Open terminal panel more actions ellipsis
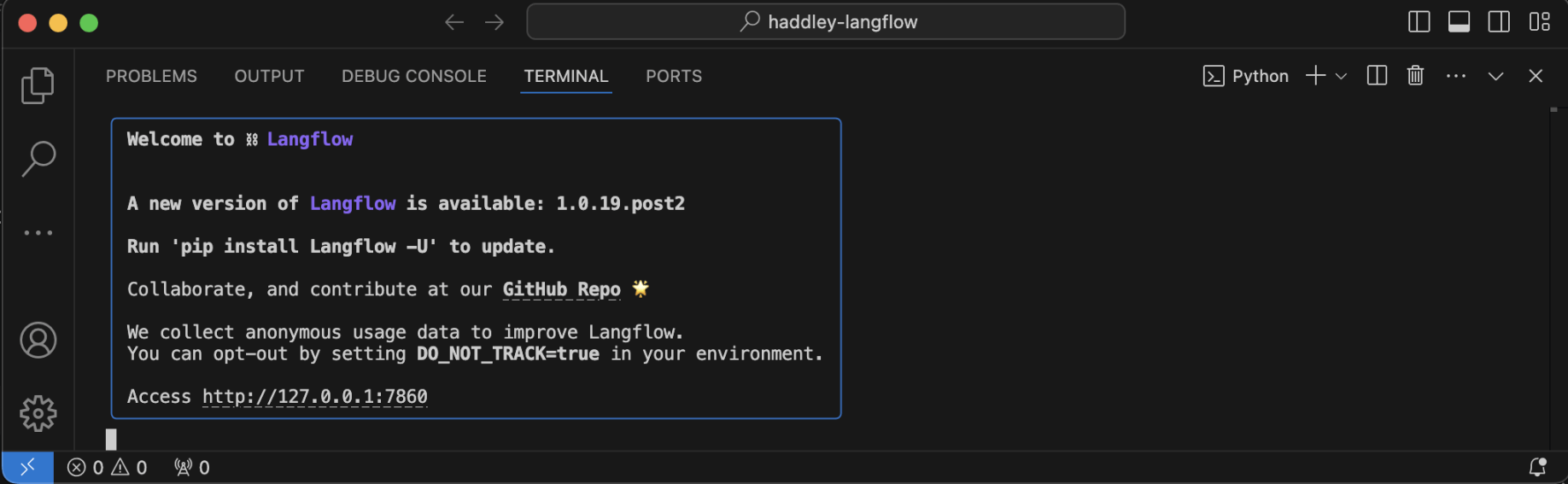 1456,76
